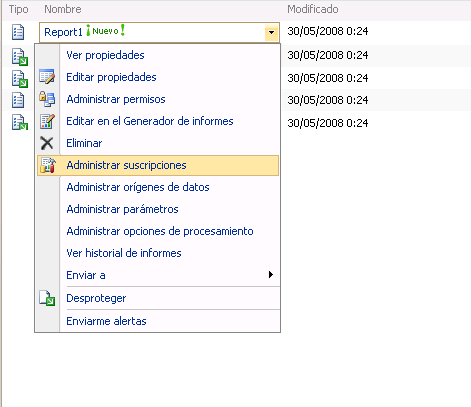The width and height of the screenshot is (471, 407).
Task: Click the Administrar permisos lock icon
Action: tap(47, 99)
